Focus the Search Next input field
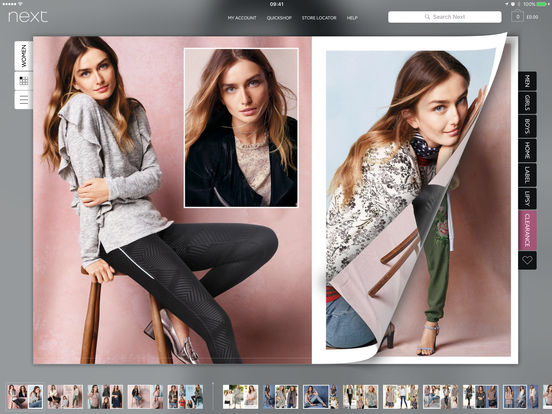The width and height of the screenshot is (552, 414). (445, 17)
